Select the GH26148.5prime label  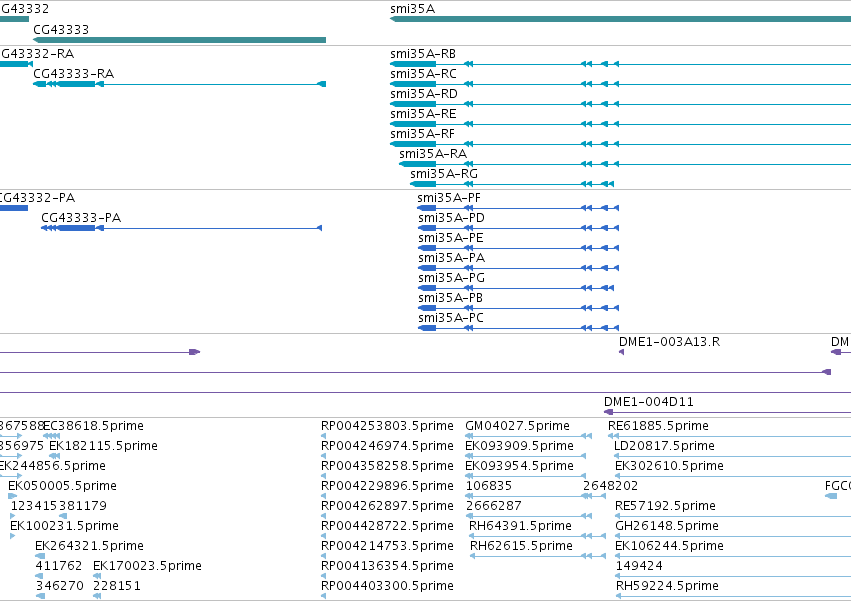666,526
